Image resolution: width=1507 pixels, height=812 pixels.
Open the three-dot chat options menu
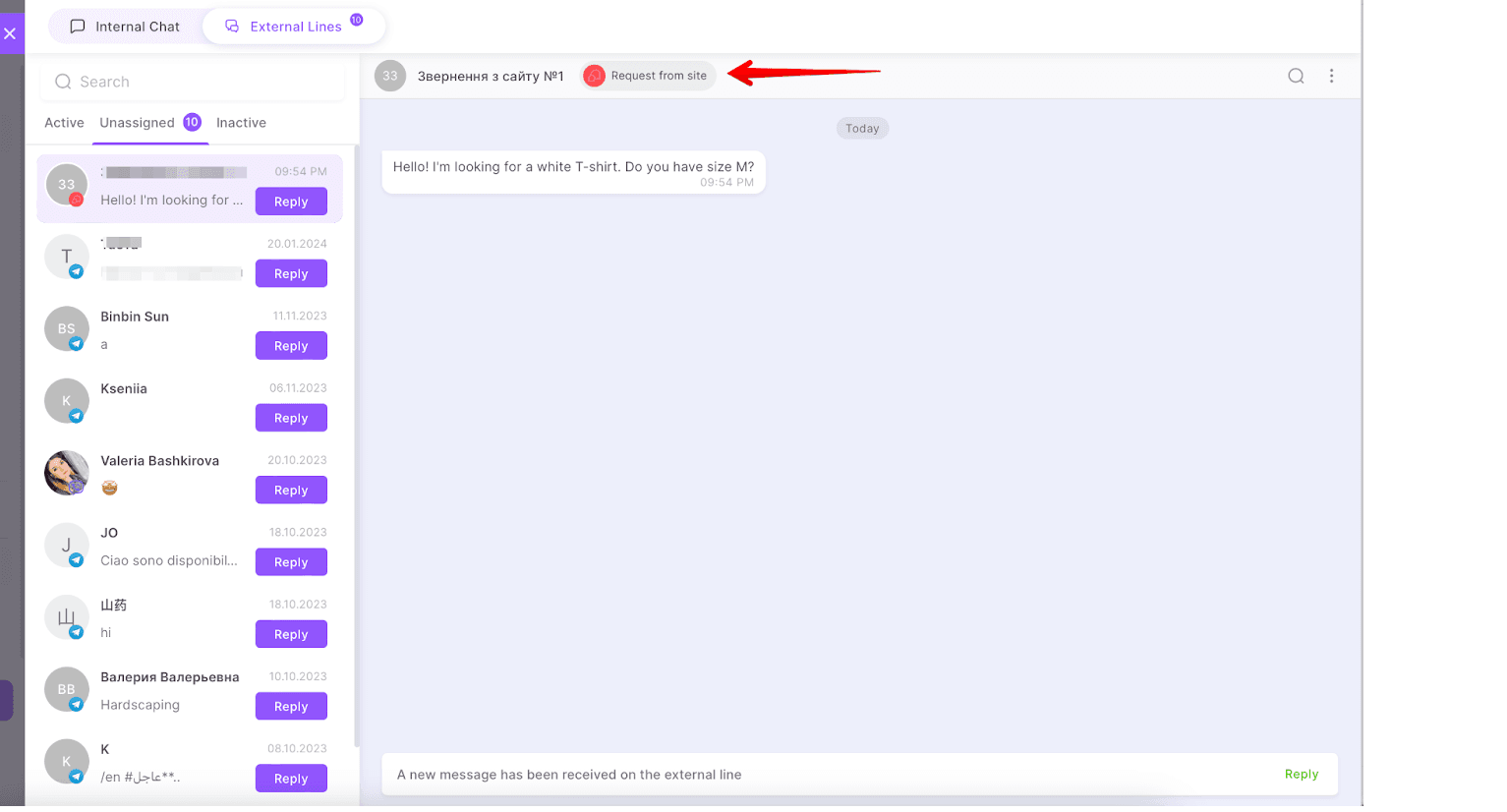1331,76
